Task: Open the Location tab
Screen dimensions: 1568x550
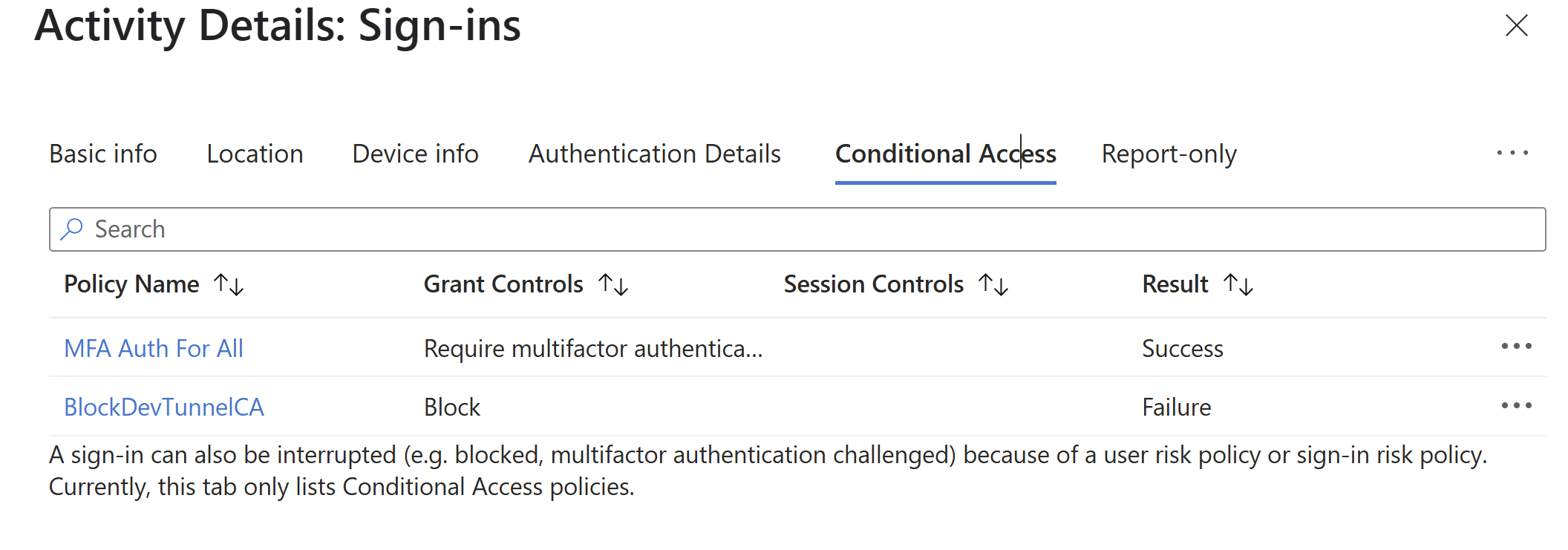Action: [255, 154]
